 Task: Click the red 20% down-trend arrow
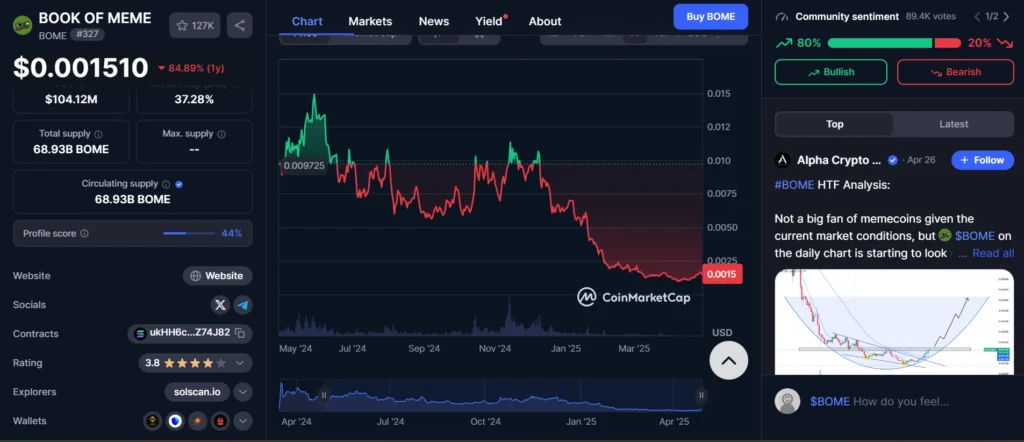pos(1005,44)
